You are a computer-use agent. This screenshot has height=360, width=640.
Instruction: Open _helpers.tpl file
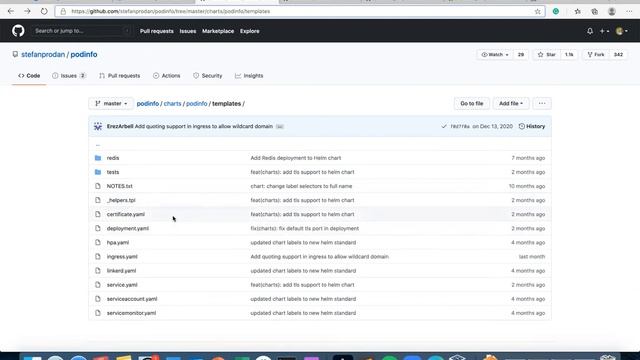click(x=121, y=200)
